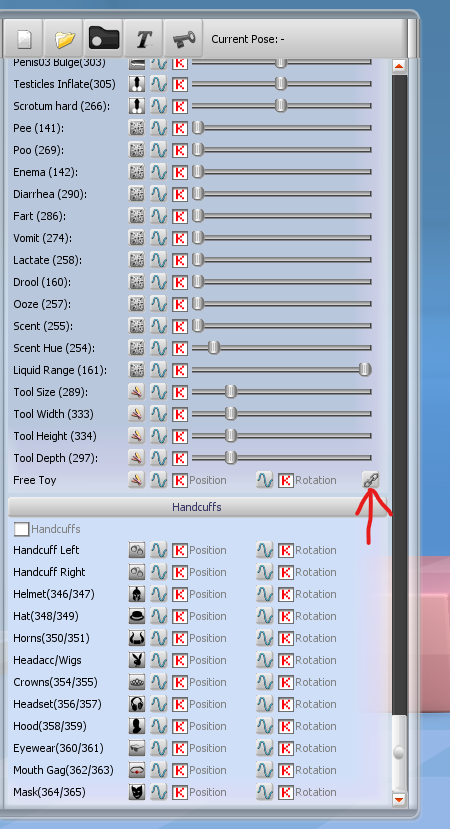Click the 'Diarrhea (290):' label
The image size is (450, 829).
coord(50,194)
